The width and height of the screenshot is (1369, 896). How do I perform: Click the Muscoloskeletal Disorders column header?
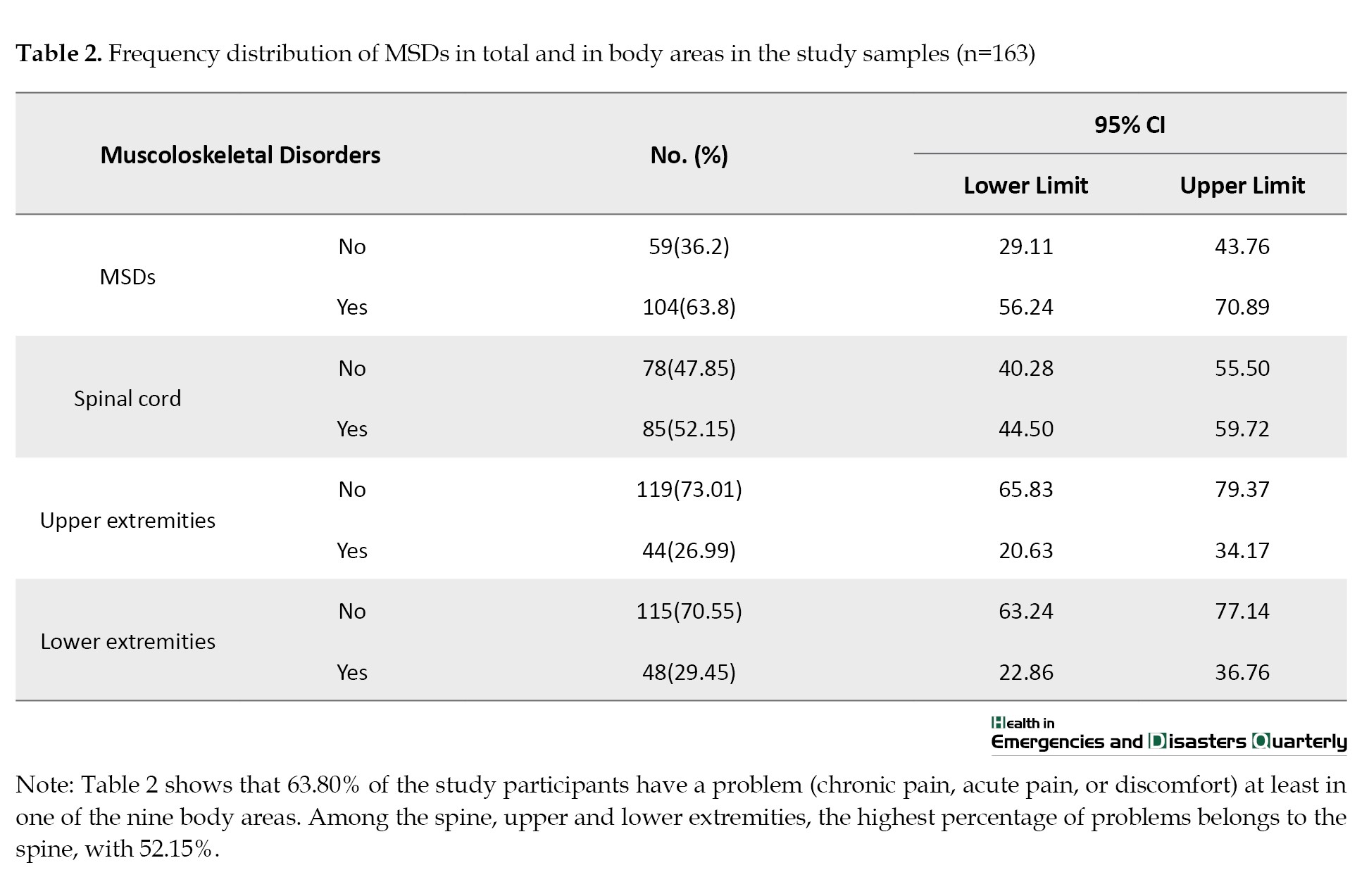[240, 155]
